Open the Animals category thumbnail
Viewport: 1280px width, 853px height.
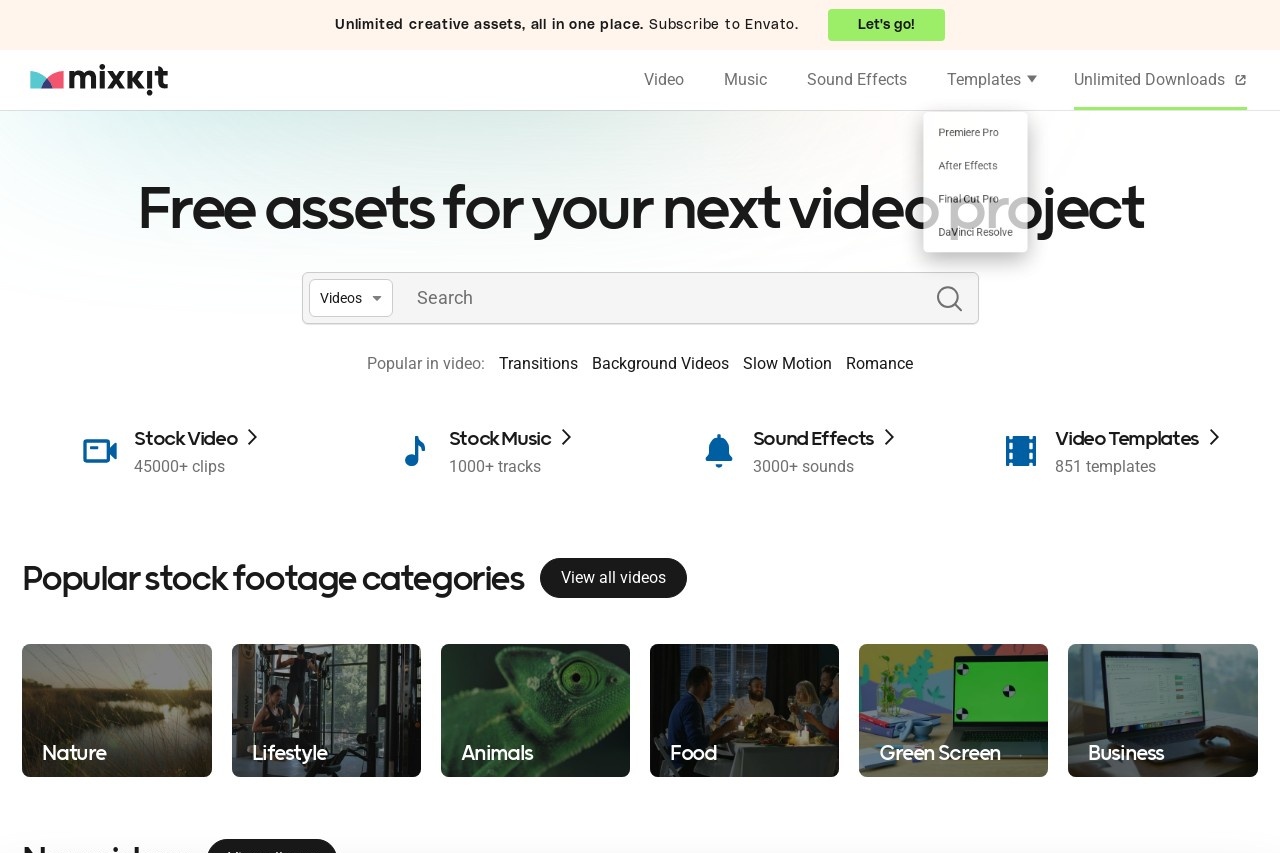[x=535, y=710]
